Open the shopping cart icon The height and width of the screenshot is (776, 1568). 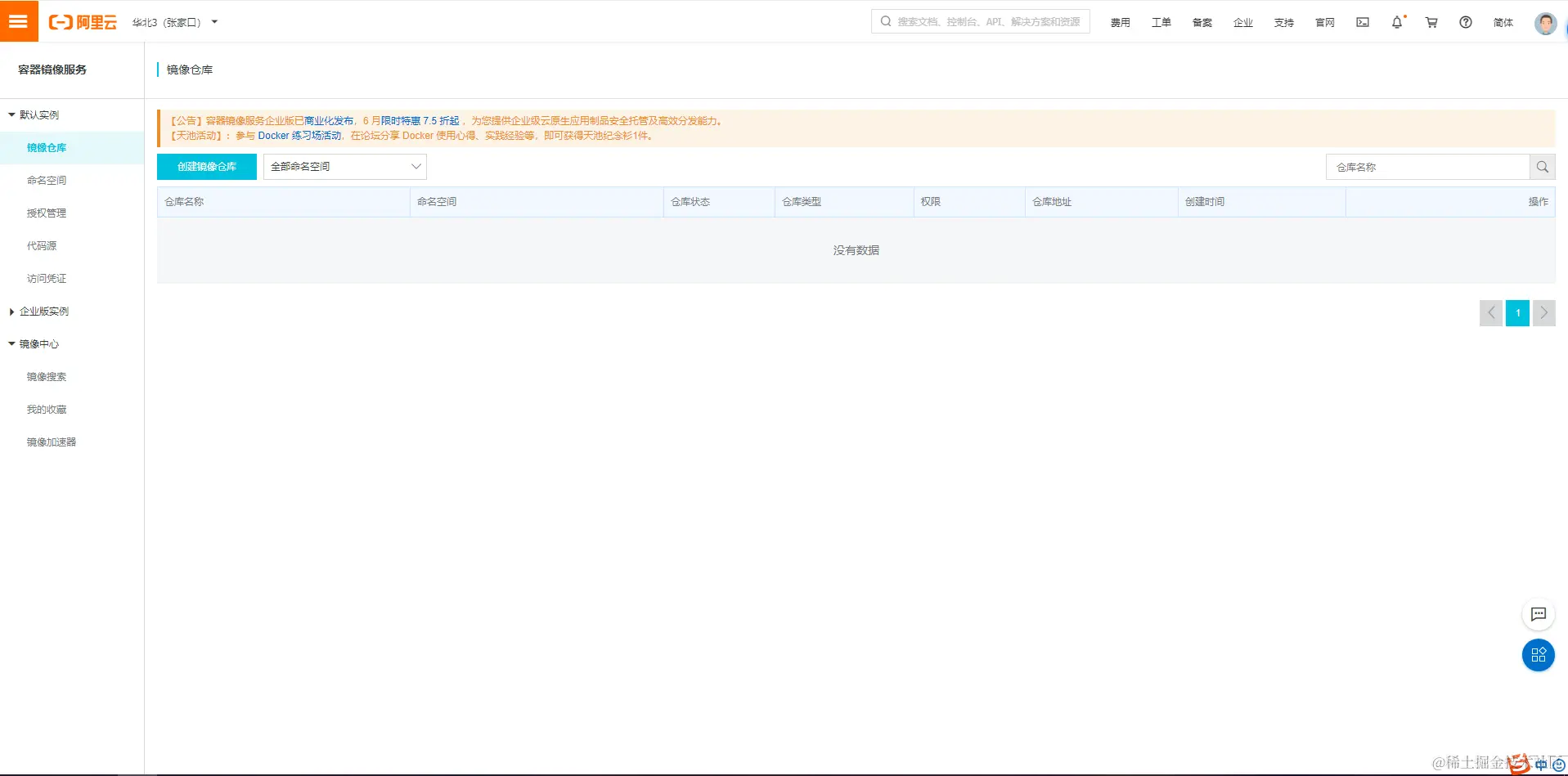point(1431,22)
